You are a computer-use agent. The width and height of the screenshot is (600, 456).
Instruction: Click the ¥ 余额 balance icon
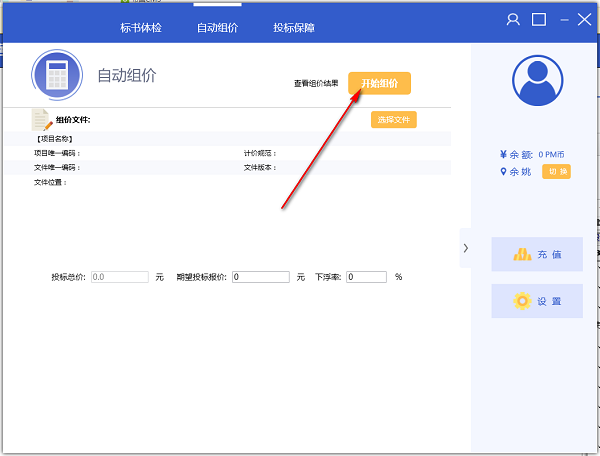pyautogui.click(x=503, y=154)
